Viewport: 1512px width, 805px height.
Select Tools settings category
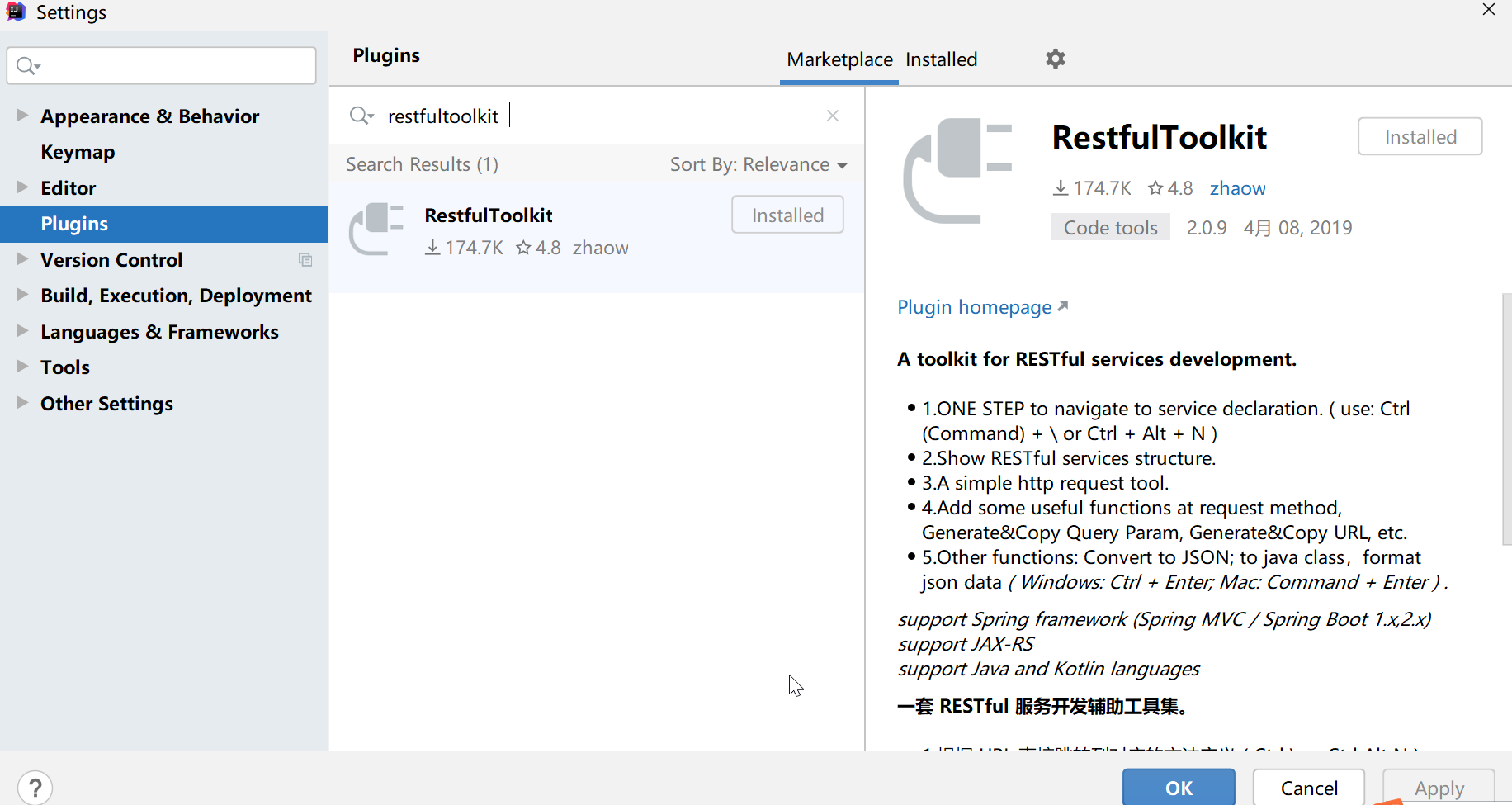coord(65,367)
